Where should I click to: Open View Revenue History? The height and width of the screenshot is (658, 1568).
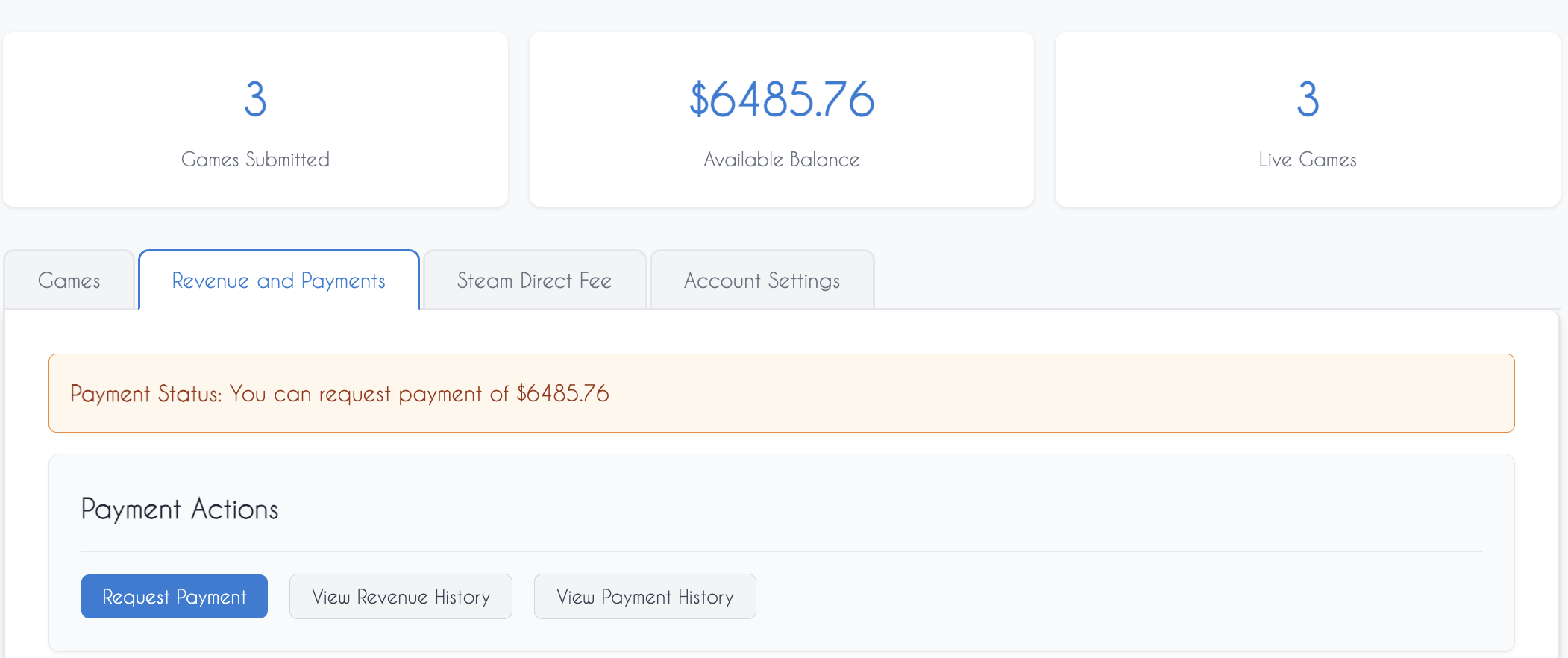400,596
